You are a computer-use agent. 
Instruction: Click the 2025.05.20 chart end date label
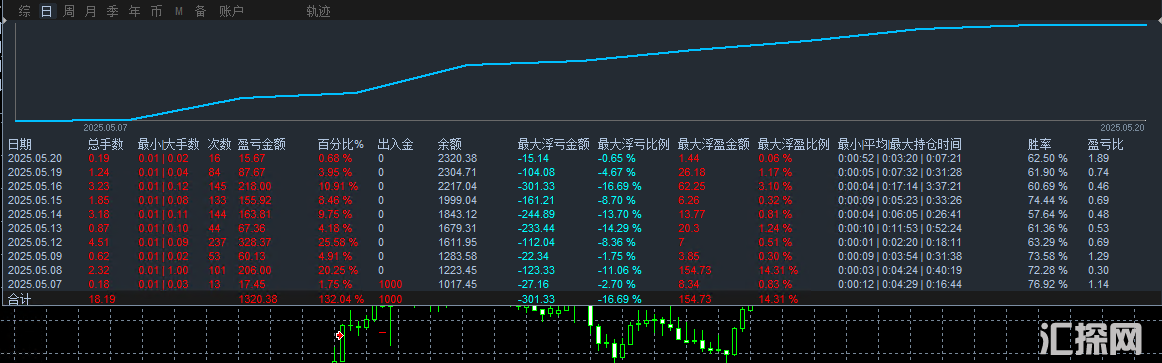click(x=1122, y=127)
